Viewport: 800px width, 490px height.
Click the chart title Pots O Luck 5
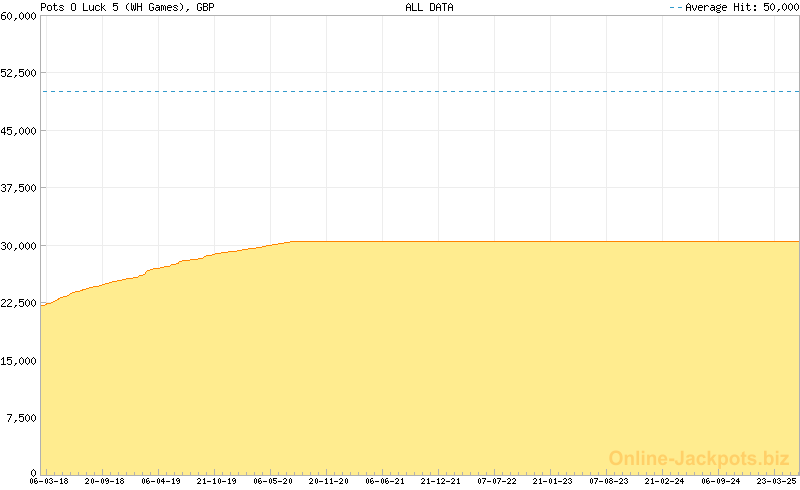pos(126,7)
